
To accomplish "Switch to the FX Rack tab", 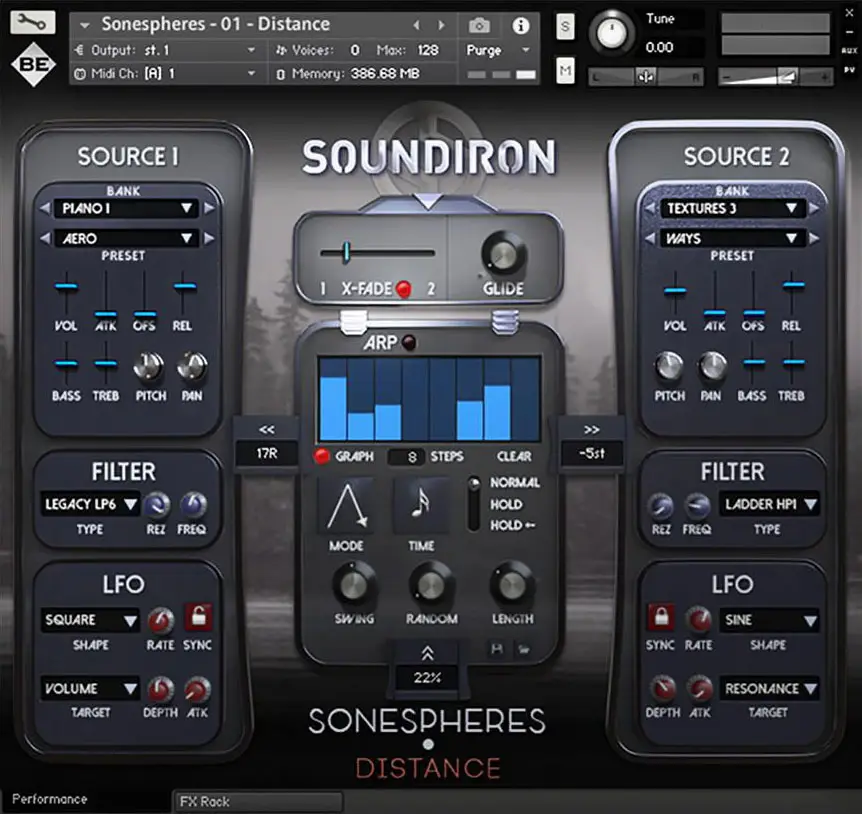I will coord(258,801).
